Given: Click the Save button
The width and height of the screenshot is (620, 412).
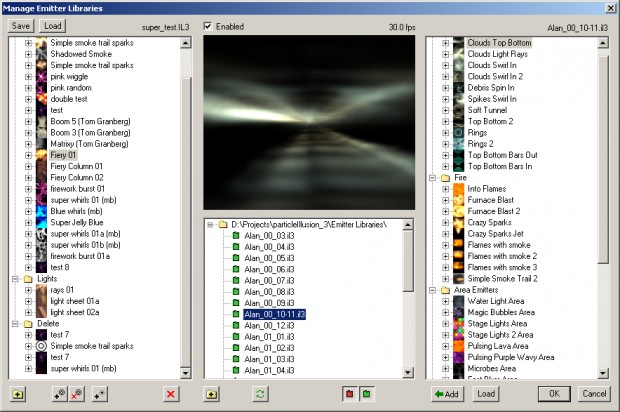Looking at the screenshot, I should pyautogui.click(x=21, y=26).
